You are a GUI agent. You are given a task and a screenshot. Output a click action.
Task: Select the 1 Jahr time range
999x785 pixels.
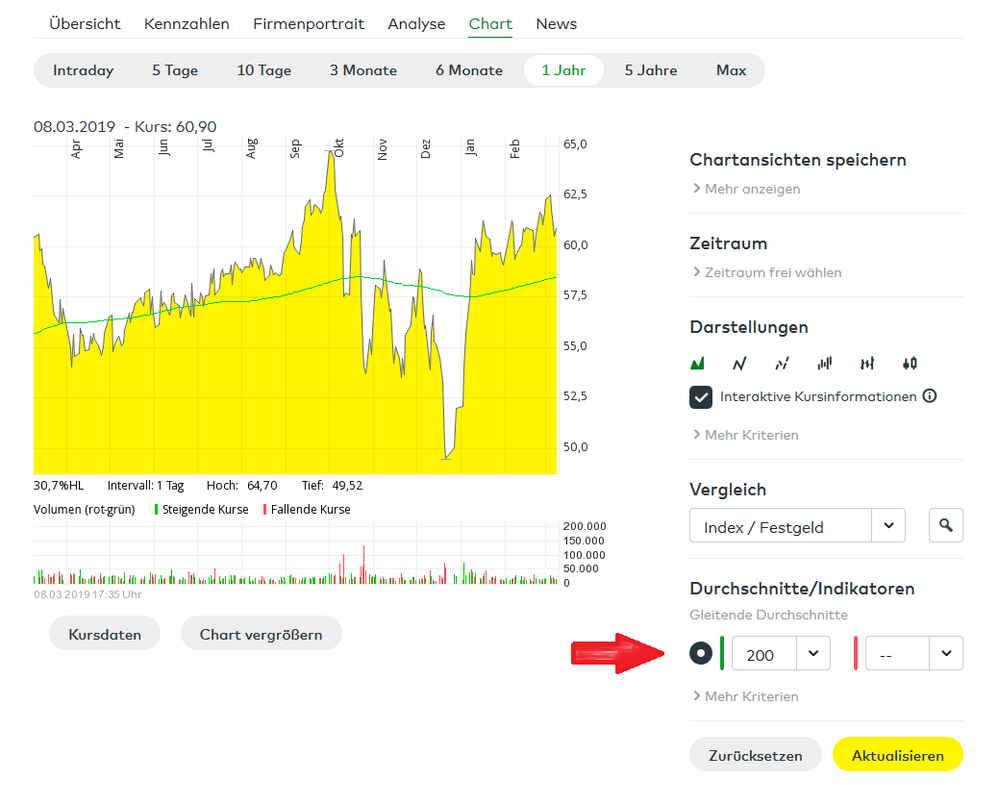pyautogui.click(x=563, y=70)
